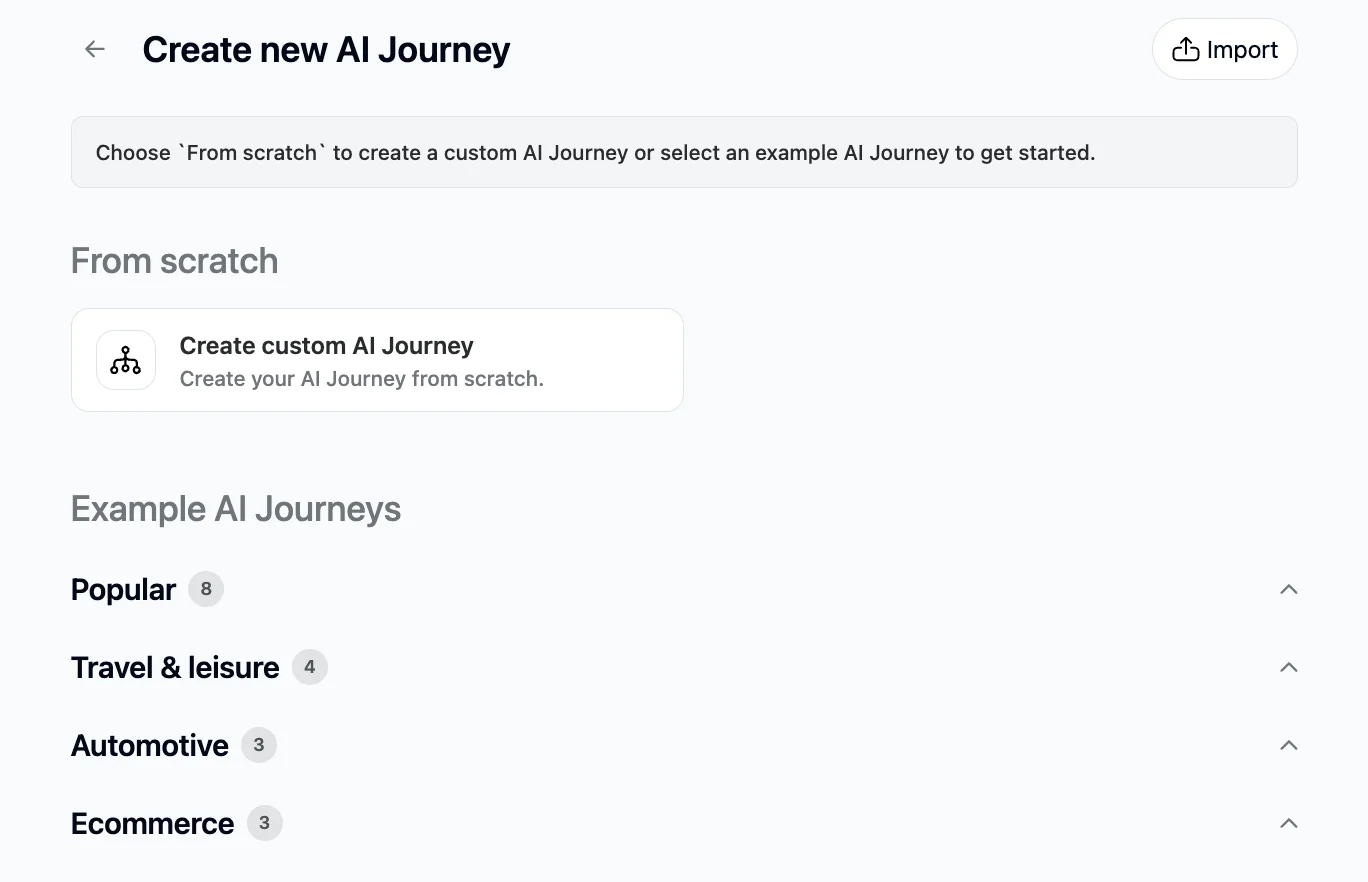Viewport: 1368px width, 882px height.
Task: Click the 'Example AI Journeys' section heading
Action: 236,509
